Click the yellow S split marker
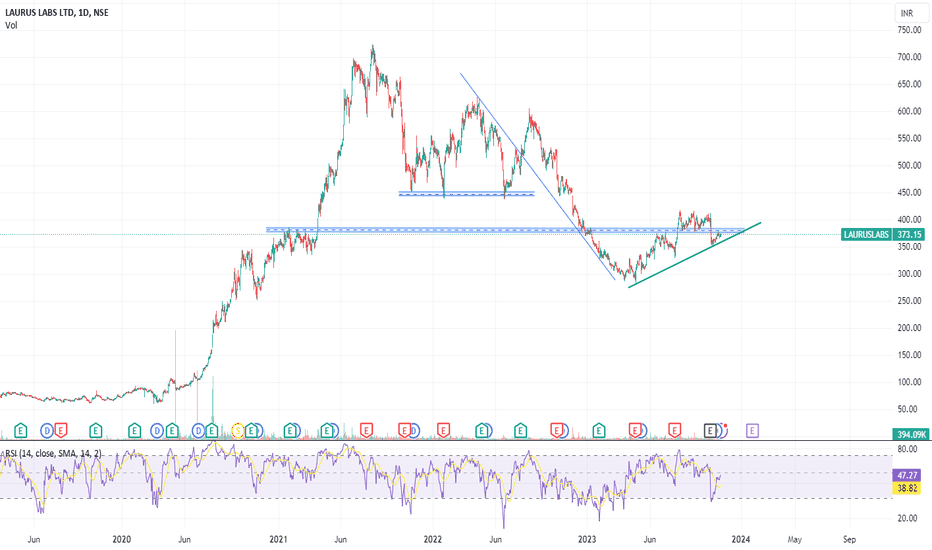The height and width of the screenshot is (550, 932). tap(238, 430)
